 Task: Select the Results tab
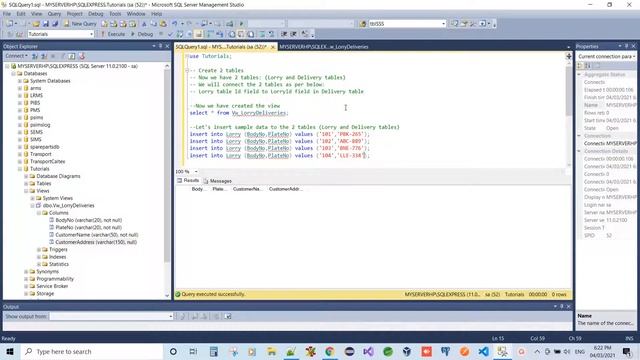188,180
